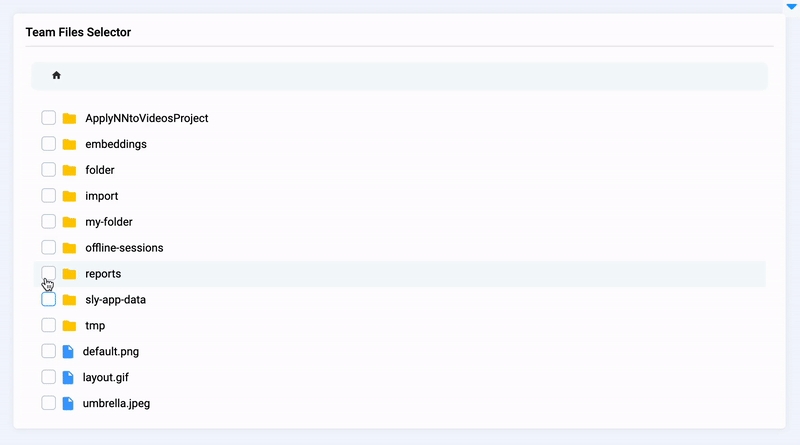Select the embeddings folder checkbox

pyautogui.click(x=48, y=144)
